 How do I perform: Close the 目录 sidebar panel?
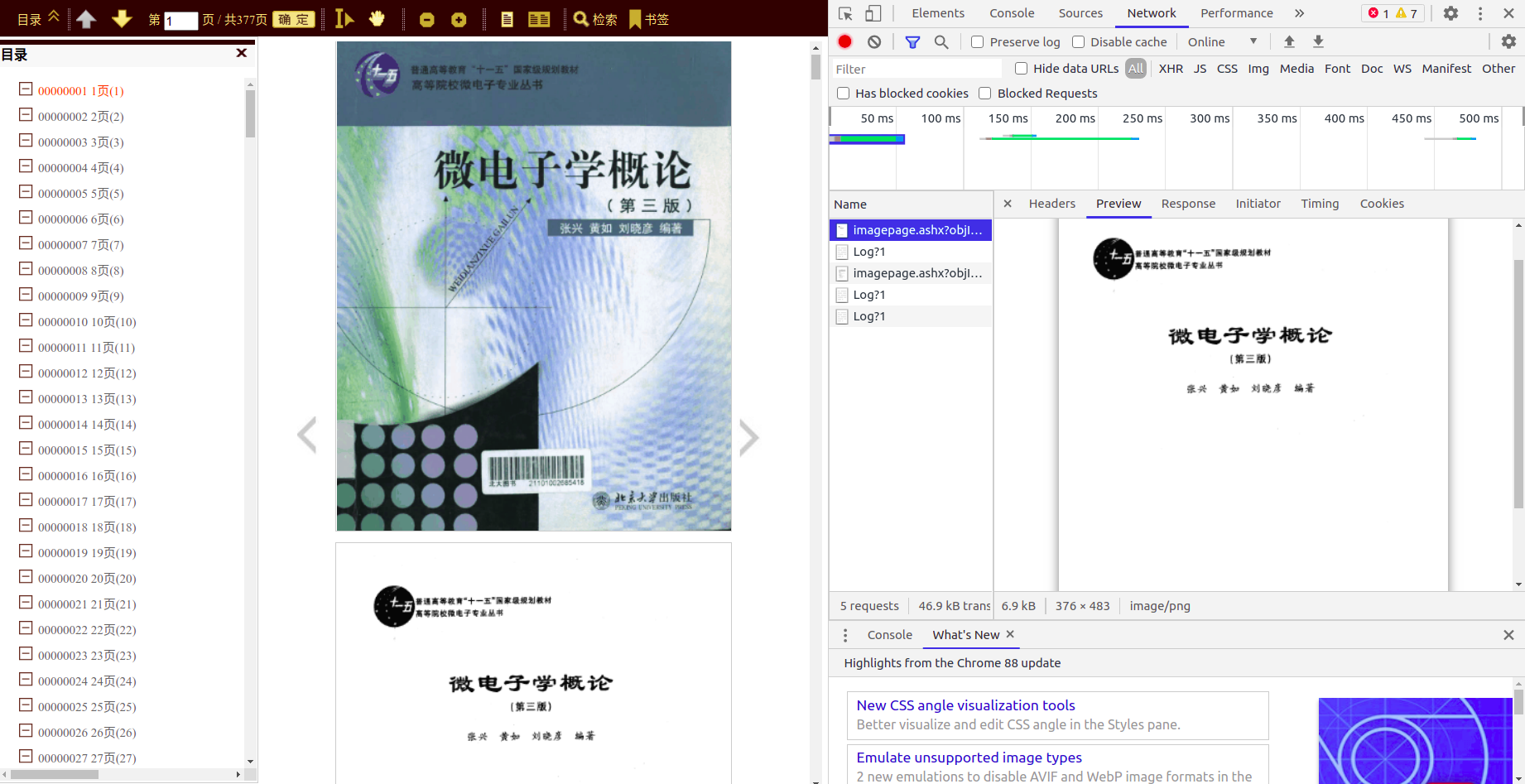click(242, 53)
